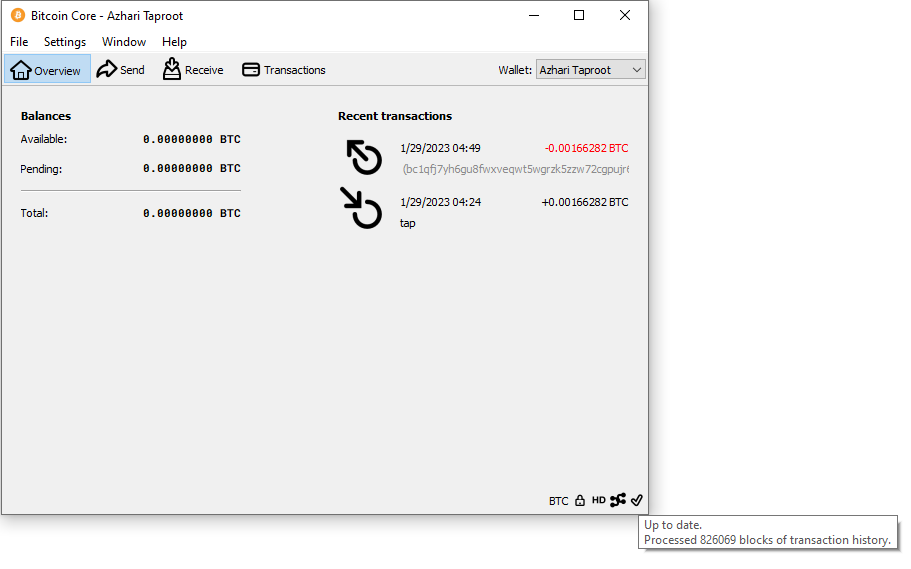Select the +0.00166282 BTC transaction amount
911x569 pixels.
tap(585, 202)
